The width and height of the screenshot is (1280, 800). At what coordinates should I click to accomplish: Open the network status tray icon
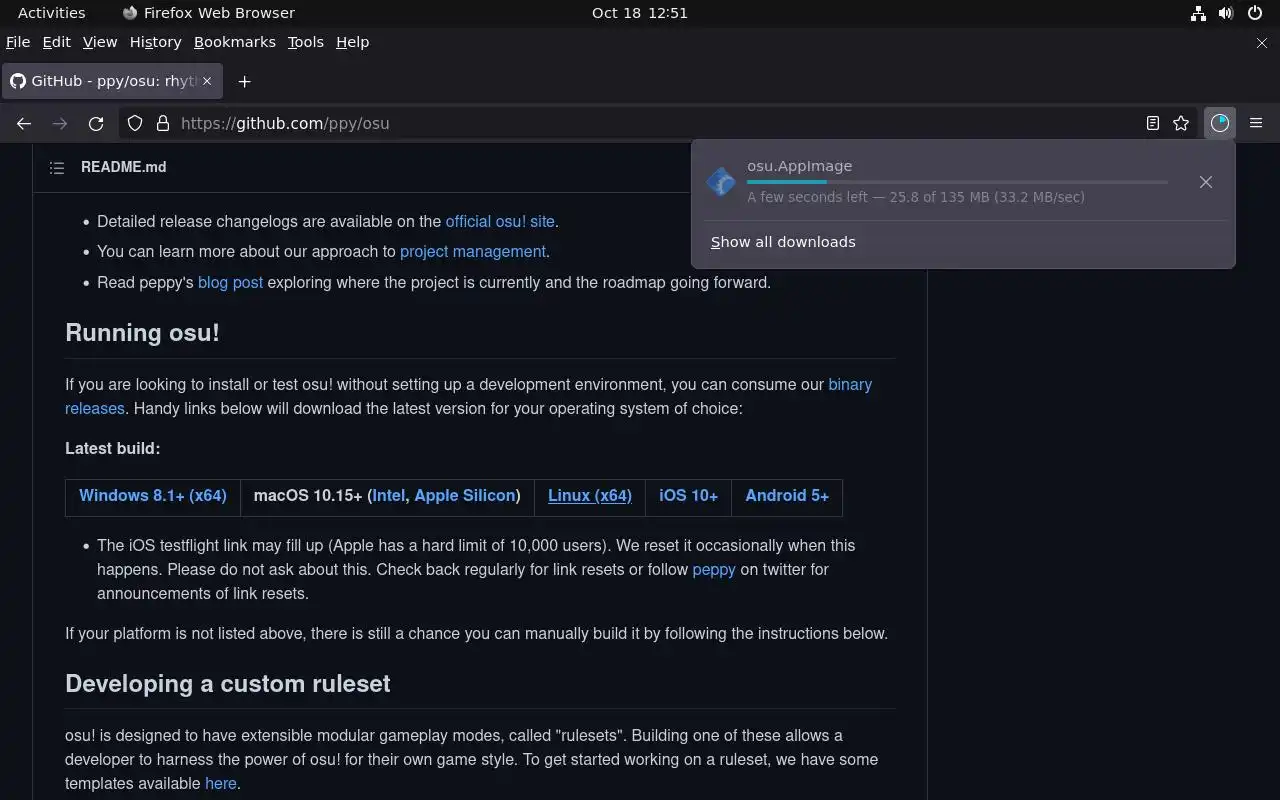pyautogui.click(x=1198, y=13)
